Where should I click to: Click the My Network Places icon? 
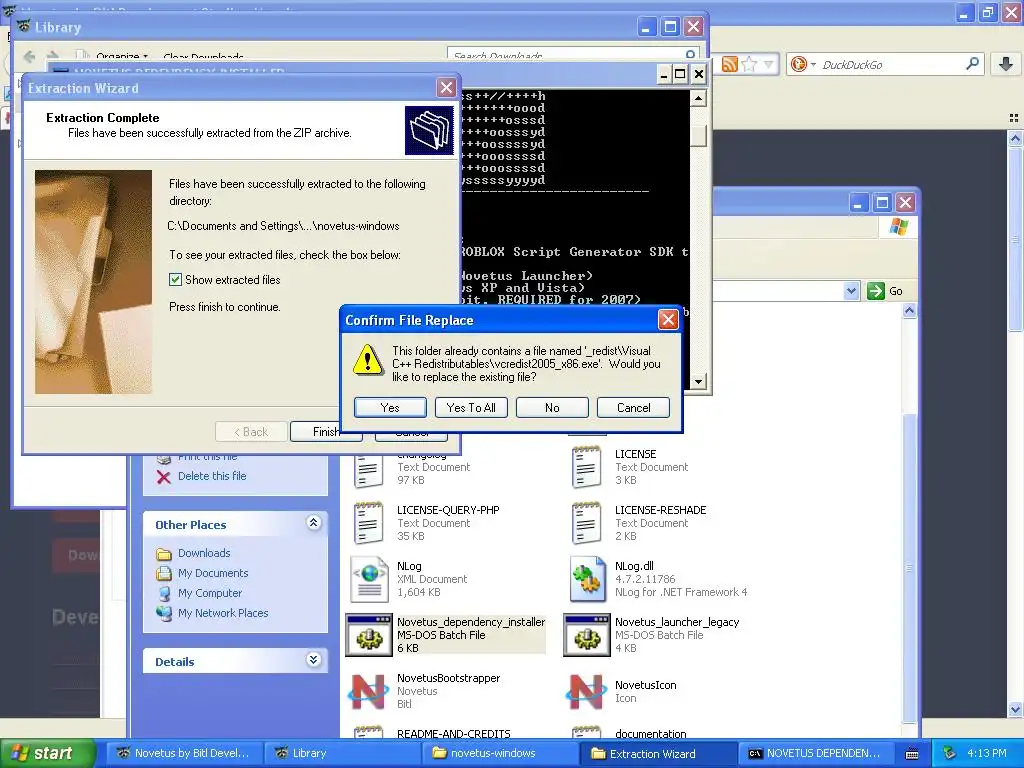tap(164, 613)
